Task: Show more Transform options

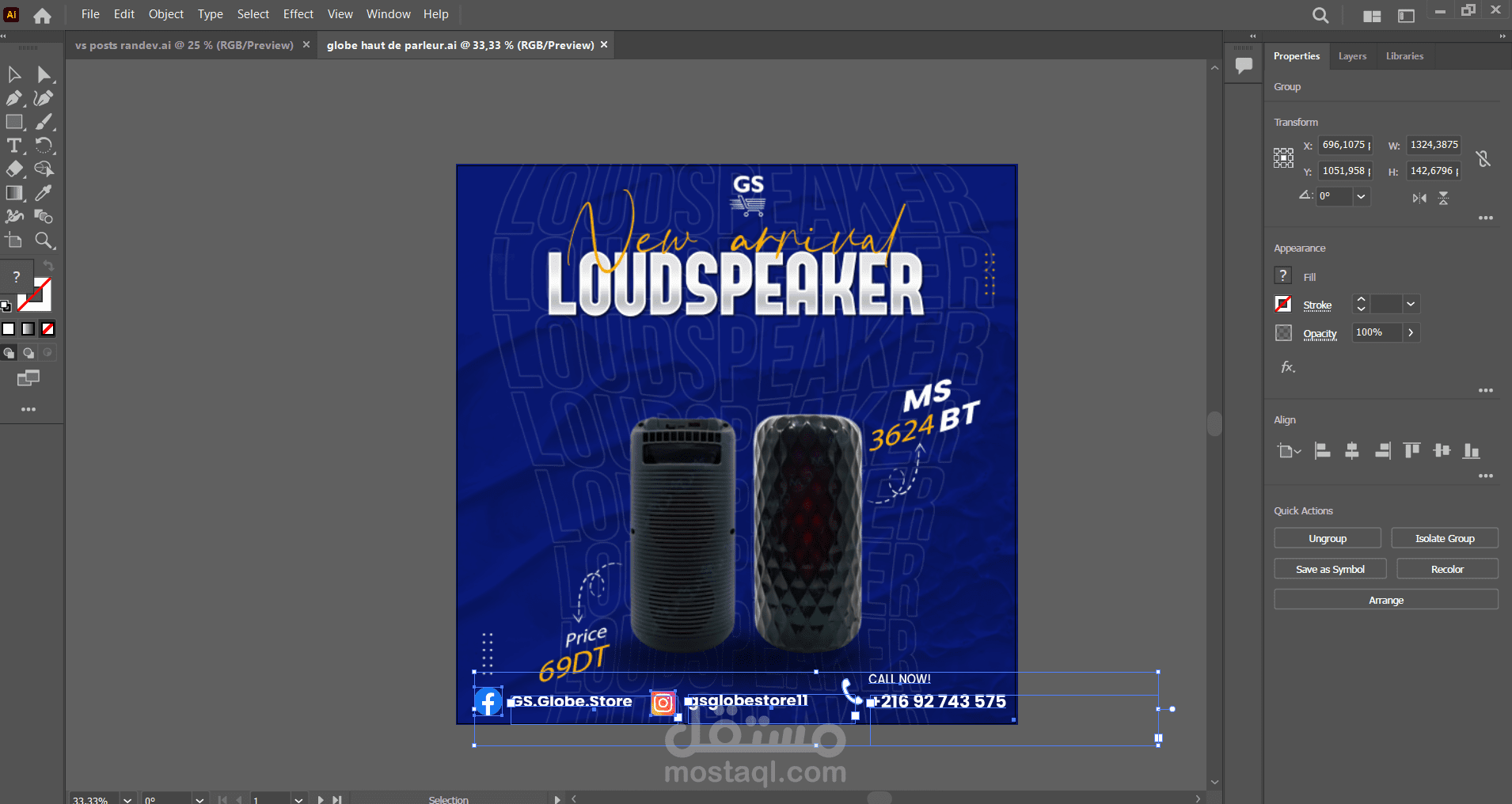Action: tap(1486, 218)
